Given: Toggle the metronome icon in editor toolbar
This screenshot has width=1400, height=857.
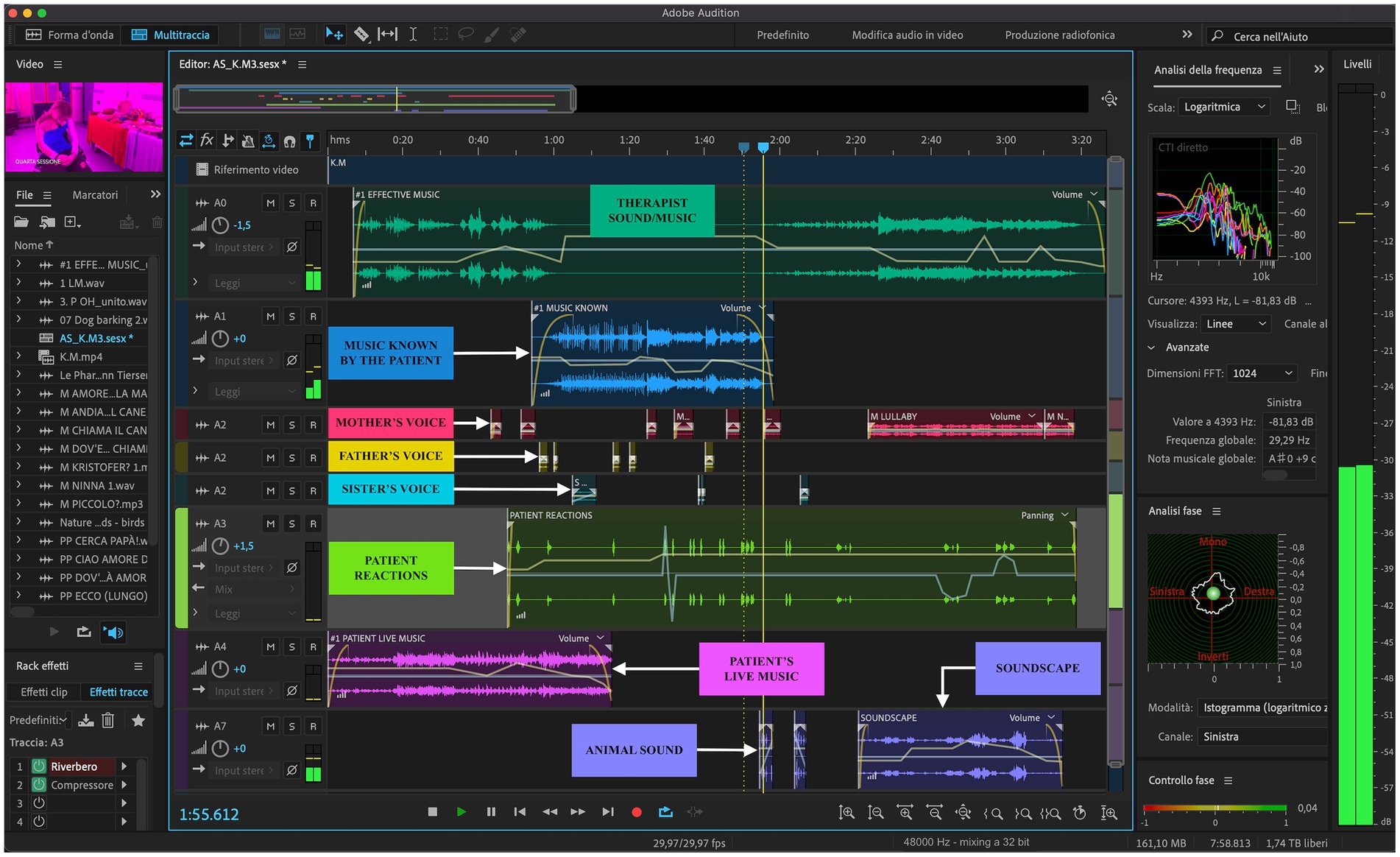Looking at the screenshot, I should (248, 140).
